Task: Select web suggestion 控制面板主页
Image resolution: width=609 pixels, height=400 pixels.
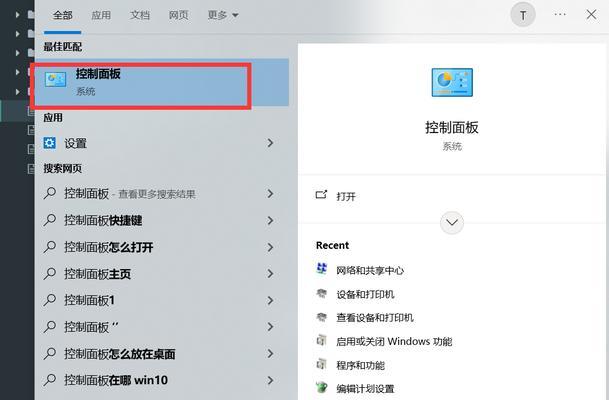Action: (97, 274)
